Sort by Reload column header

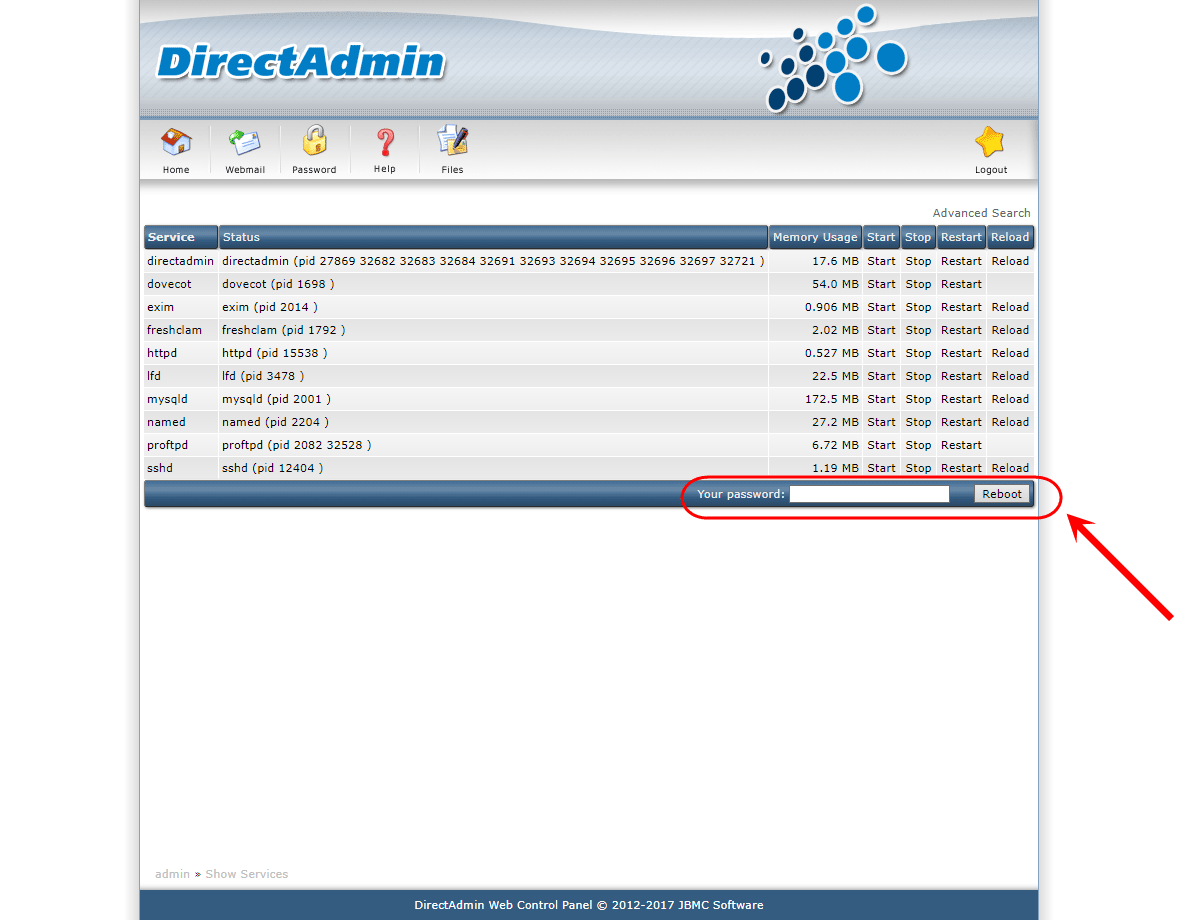[1010, 237]
